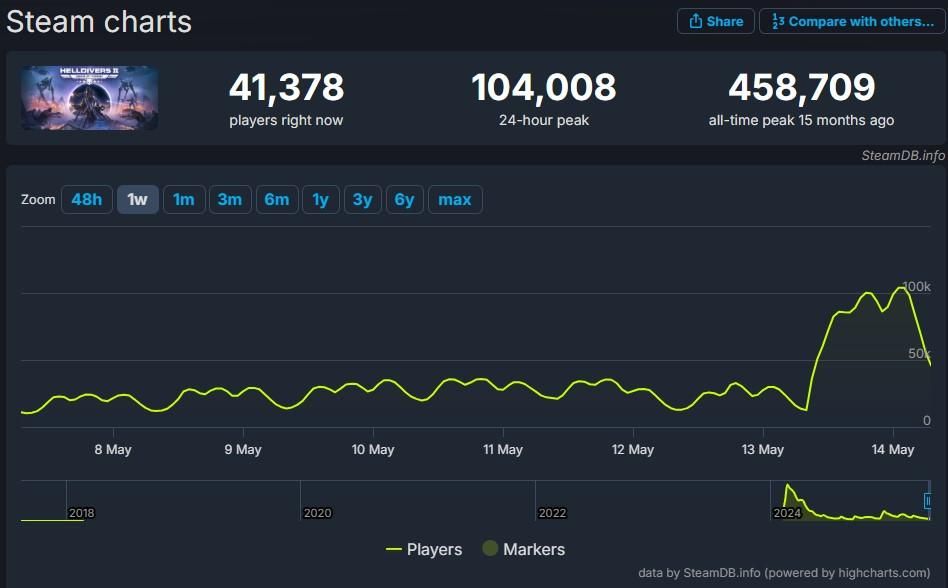Image resolution: width=948 pixels, height=588 pixels.
Task: Select the 1y zoom option
Action: [x=321, y=199]
